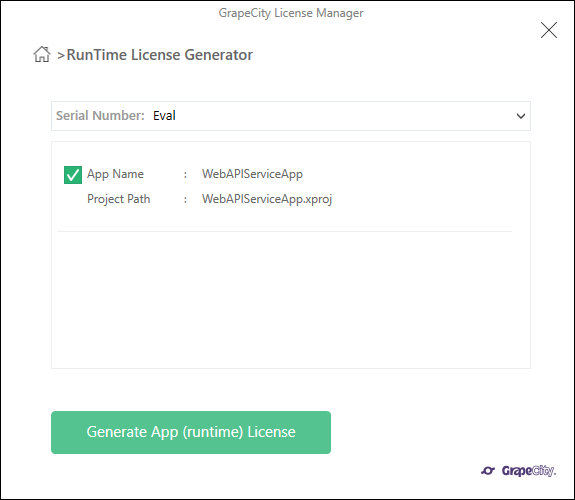Image resolution: width=575 pixels, height=500 pixels.
Task: Select the Eval value in the Serial Number box
Action: [164, 116]
